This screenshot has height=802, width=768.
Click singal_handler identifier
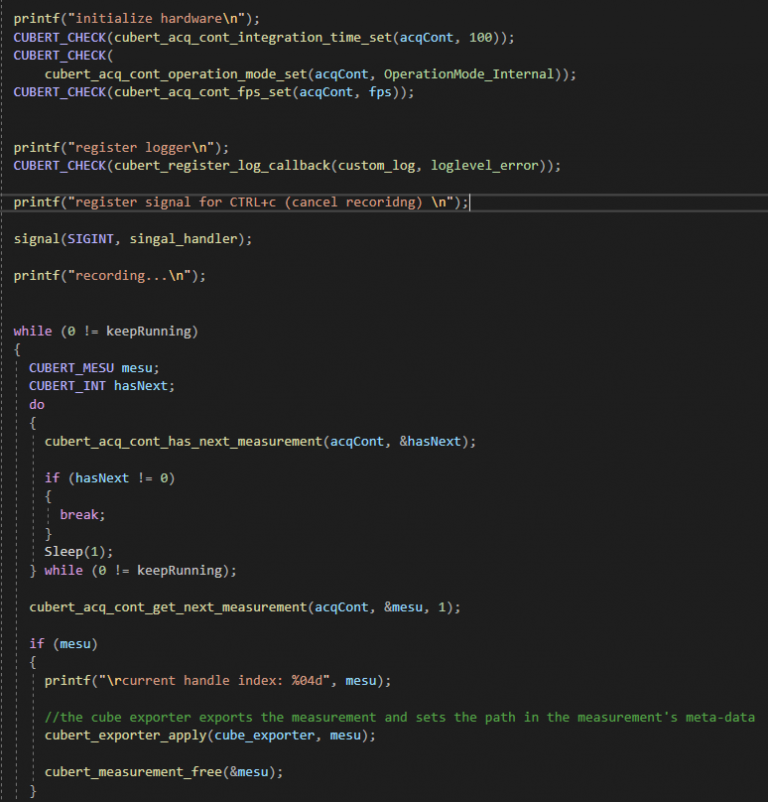[183, 239]
